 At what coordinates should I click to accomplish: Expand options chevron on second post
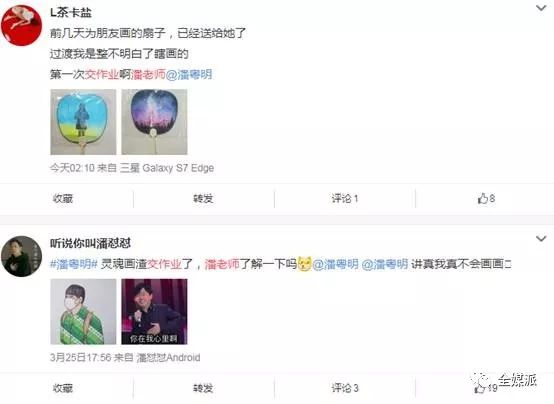(x=541, y=239)
